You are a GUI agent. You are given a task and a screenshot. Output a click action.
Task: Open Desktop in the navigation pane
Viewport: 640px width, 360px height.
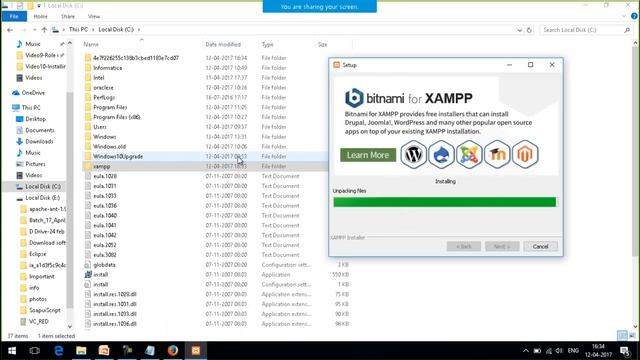click(x=36, y=119)
